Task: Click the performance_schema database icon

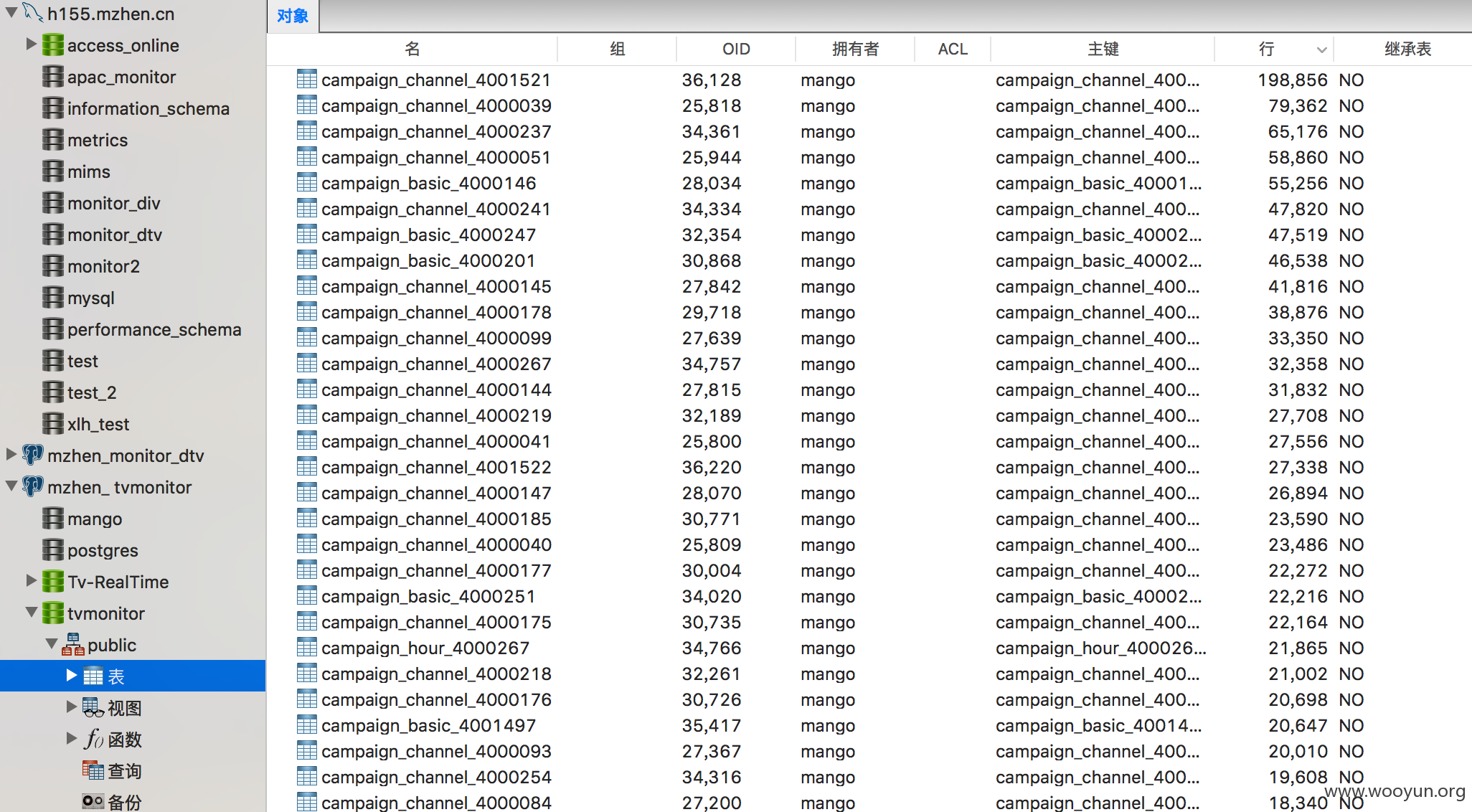Action: (53, 329)
